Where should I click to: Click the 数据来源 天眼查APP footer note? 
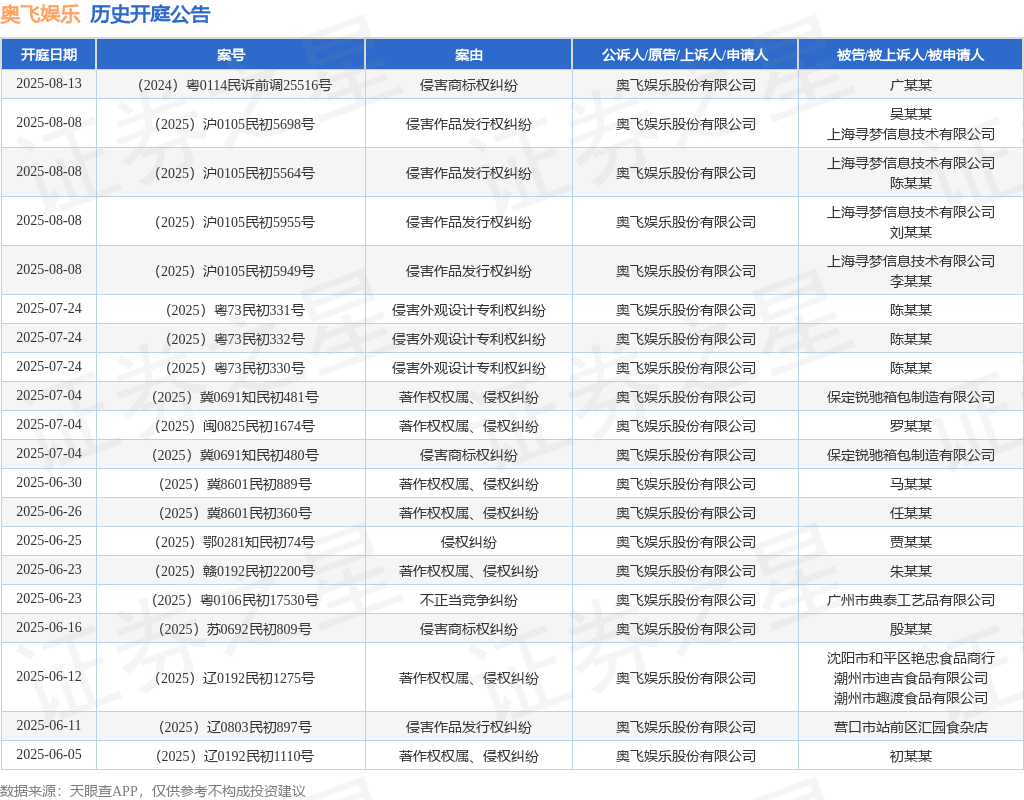click(x=153, y=792)
